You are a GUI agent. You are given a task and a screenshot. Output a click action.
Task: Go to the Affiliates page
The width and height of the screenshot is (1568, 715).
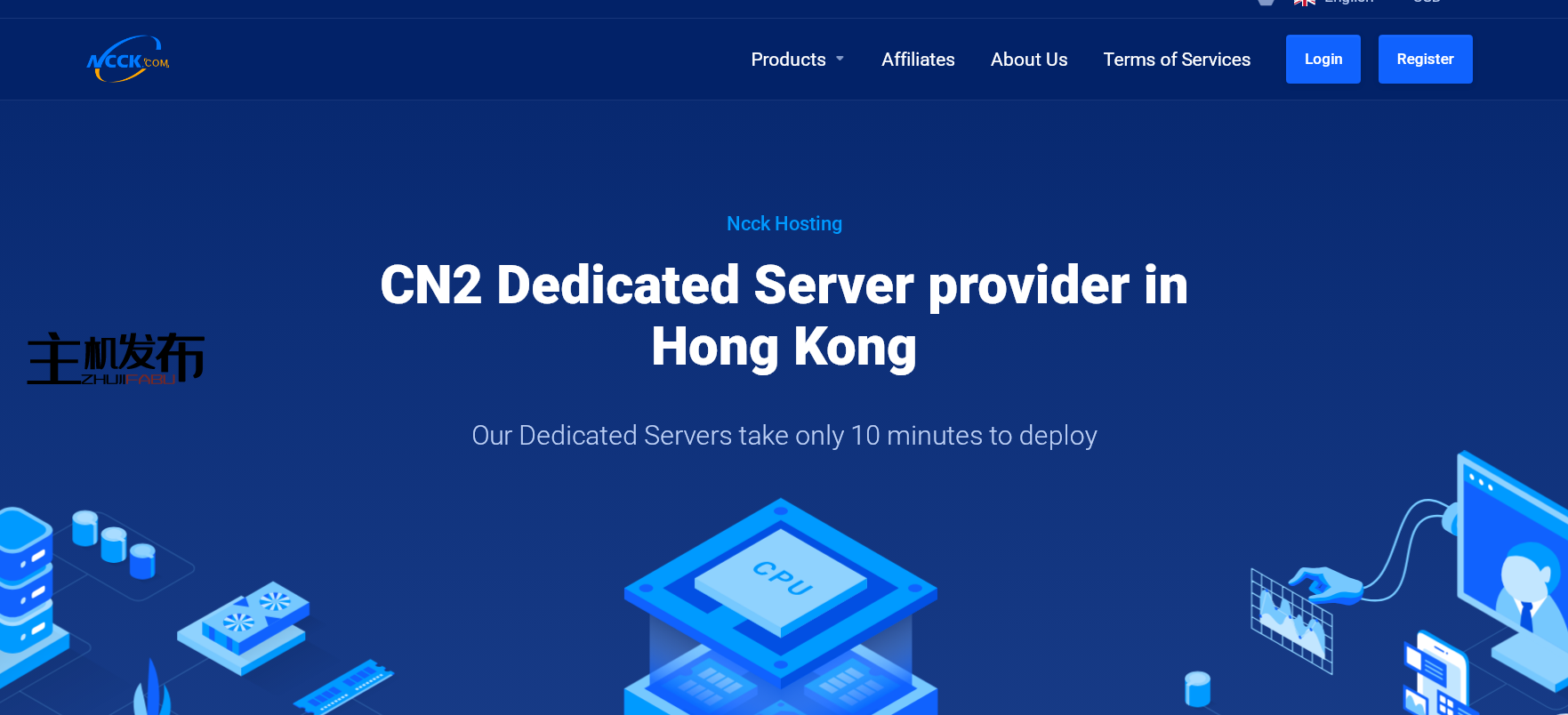pos(918,60)
